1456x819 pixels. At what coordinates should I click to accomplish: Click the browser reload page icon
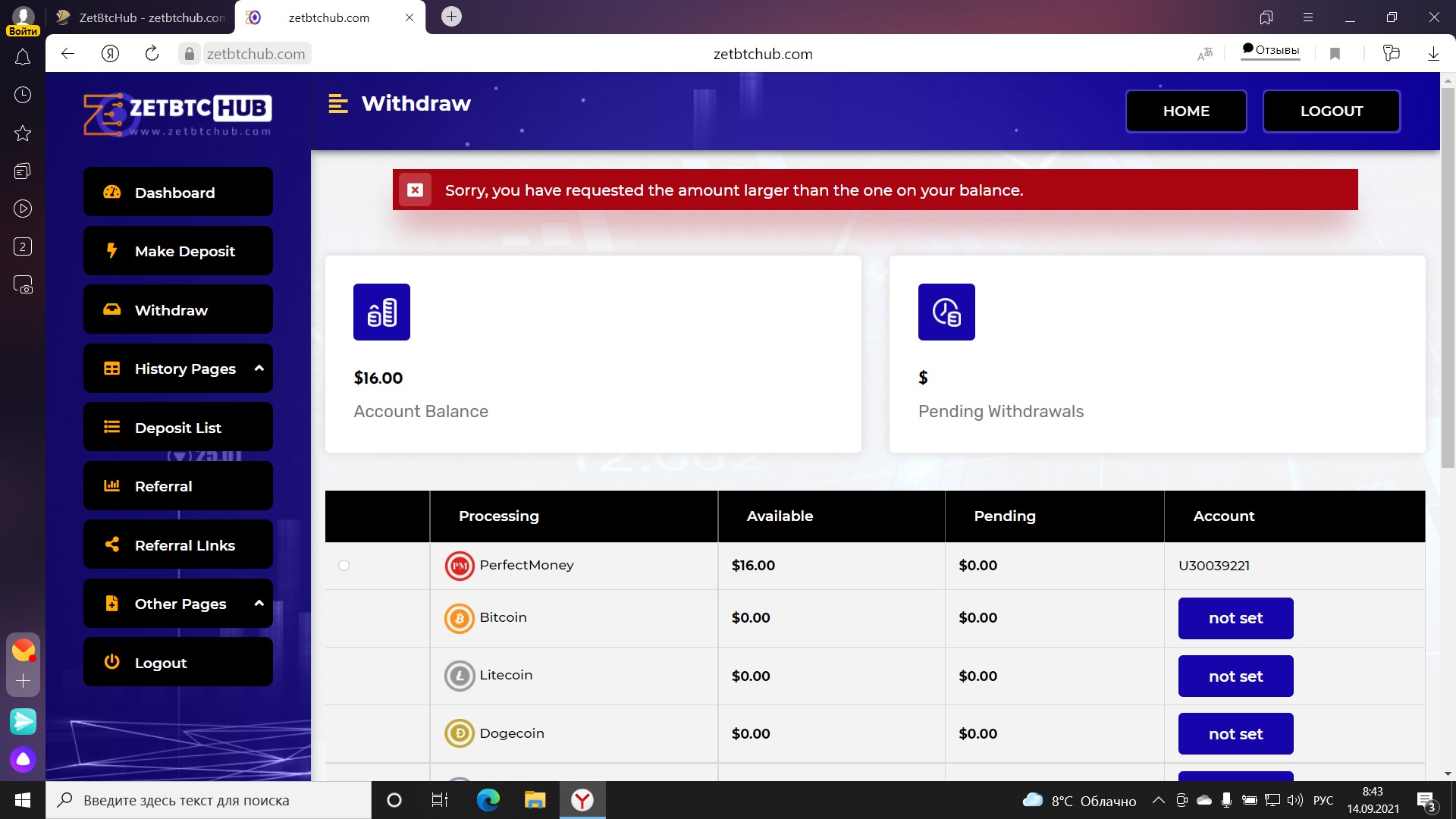[x=152, y=53]
